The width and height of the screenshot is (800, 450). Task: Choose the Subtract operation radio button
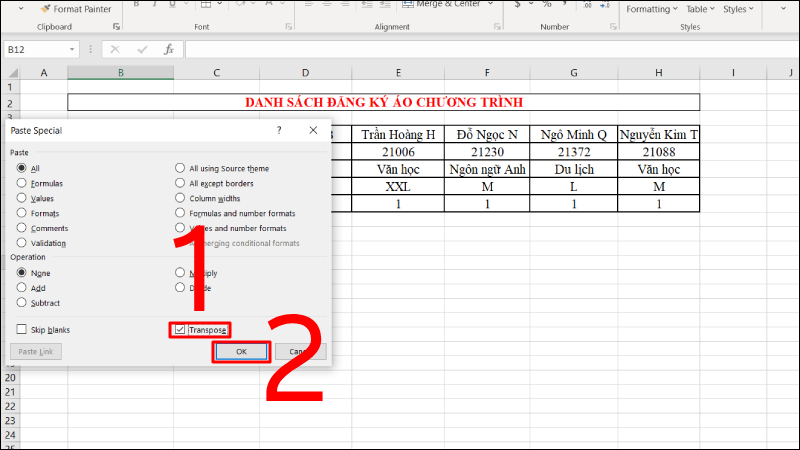(22, 302)
